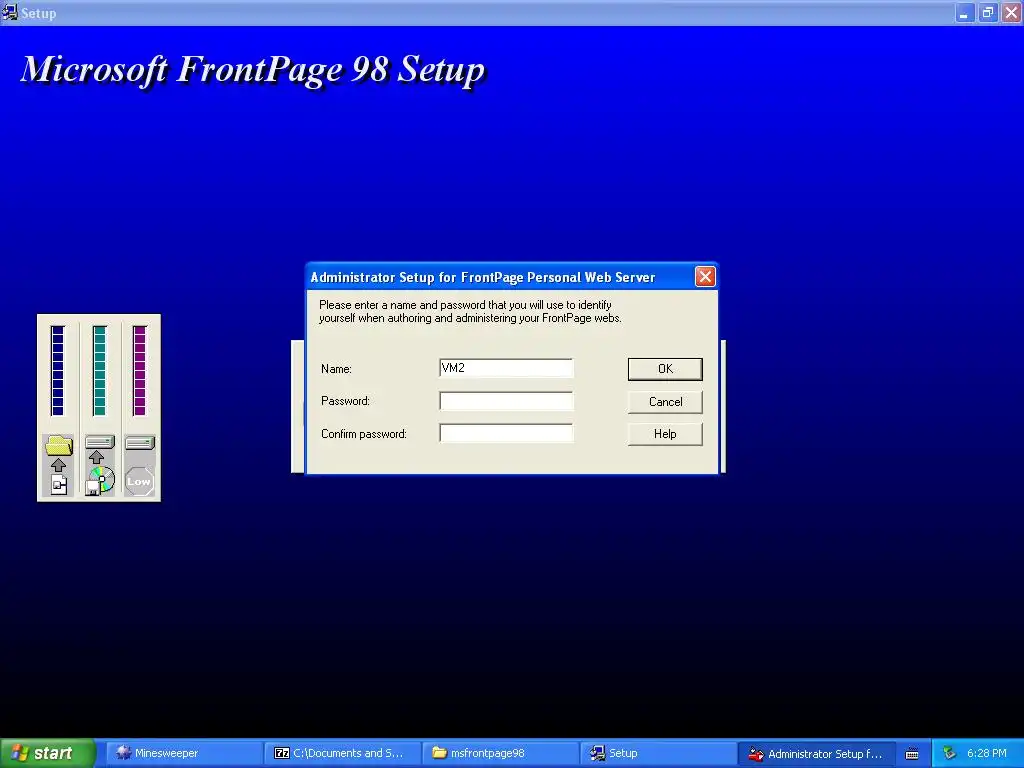
Task: Switch to msfrontpage98 folder in taskbar
Action: pos(501,753)
